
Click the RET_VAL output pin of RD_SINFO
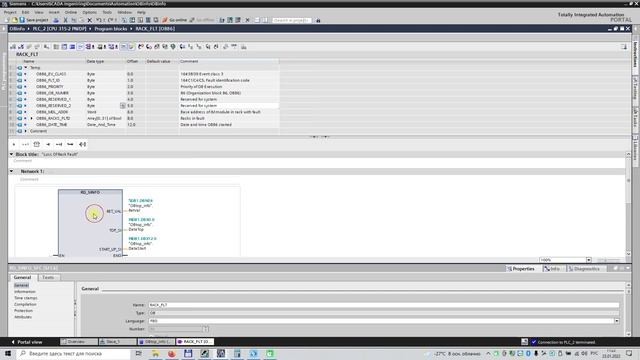(x=114, y=211)
